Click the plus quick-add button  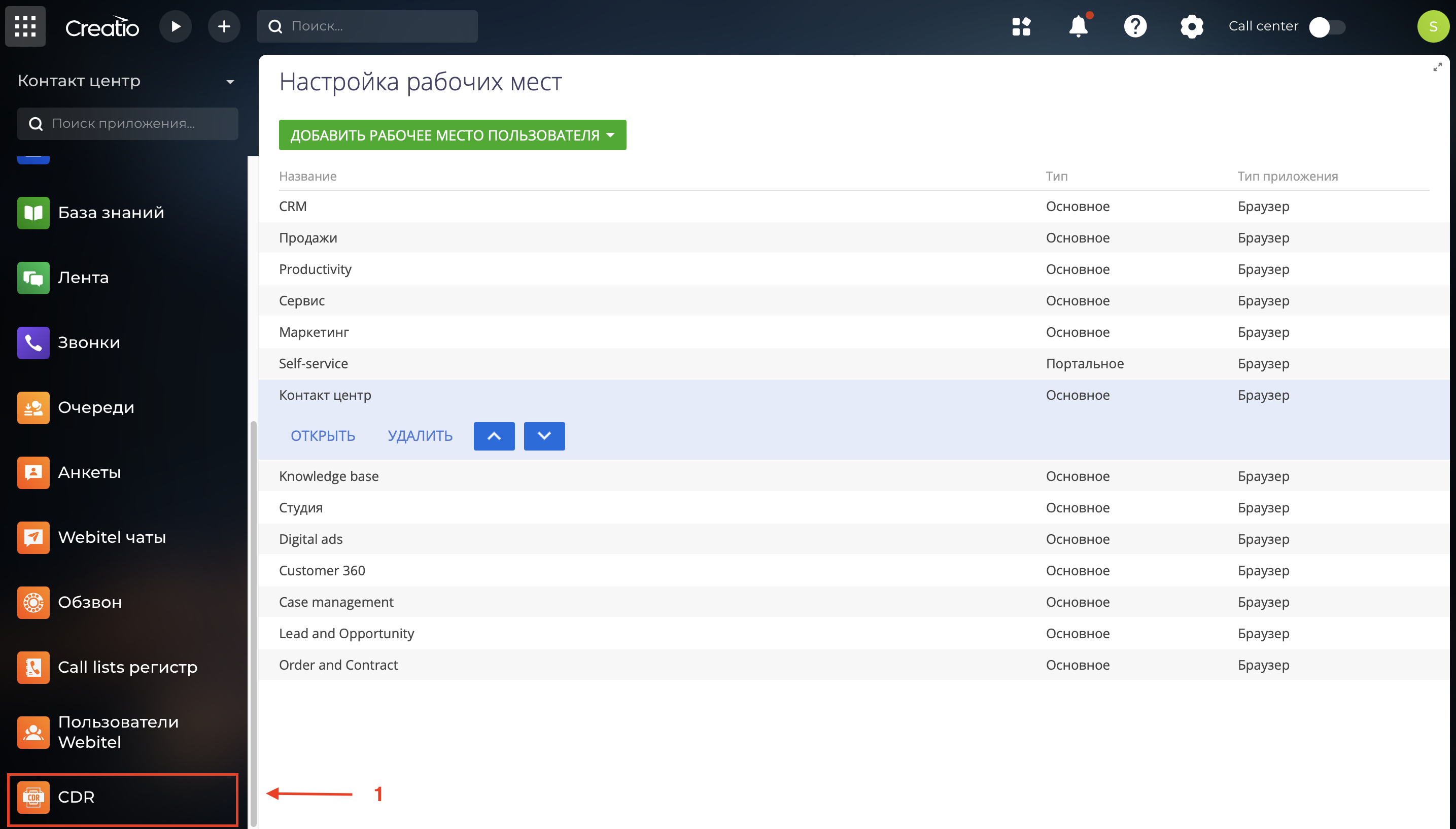pos(224,26)
